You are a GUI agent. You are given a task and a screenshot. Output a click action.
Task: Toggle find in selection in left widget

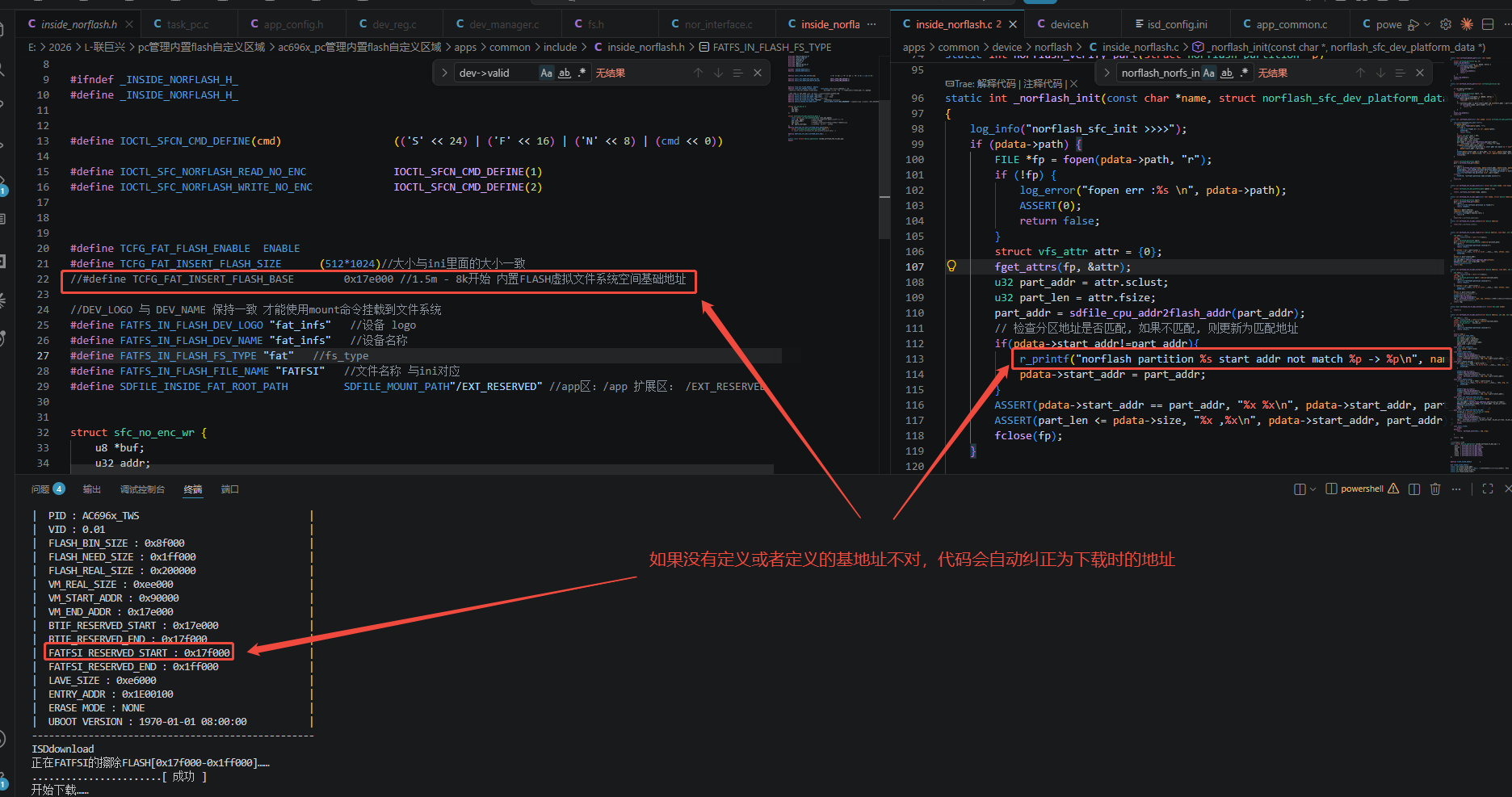tap(737, 73)
